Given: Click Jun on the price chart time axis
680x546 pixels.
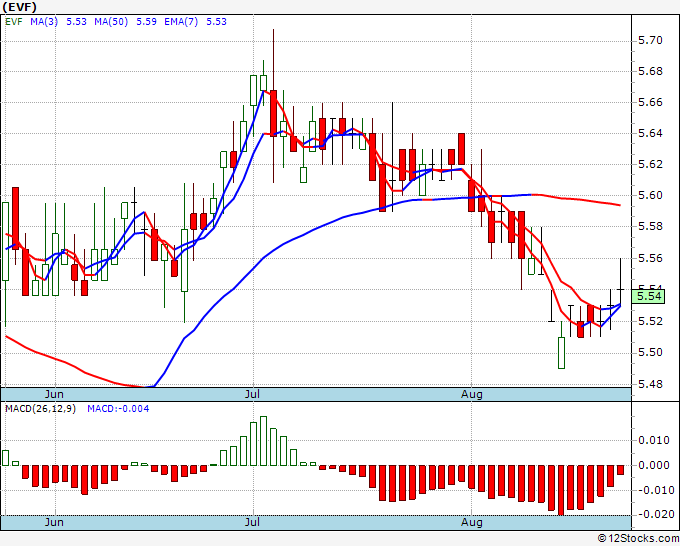Looking at the screenshot, I should (54, 395).
